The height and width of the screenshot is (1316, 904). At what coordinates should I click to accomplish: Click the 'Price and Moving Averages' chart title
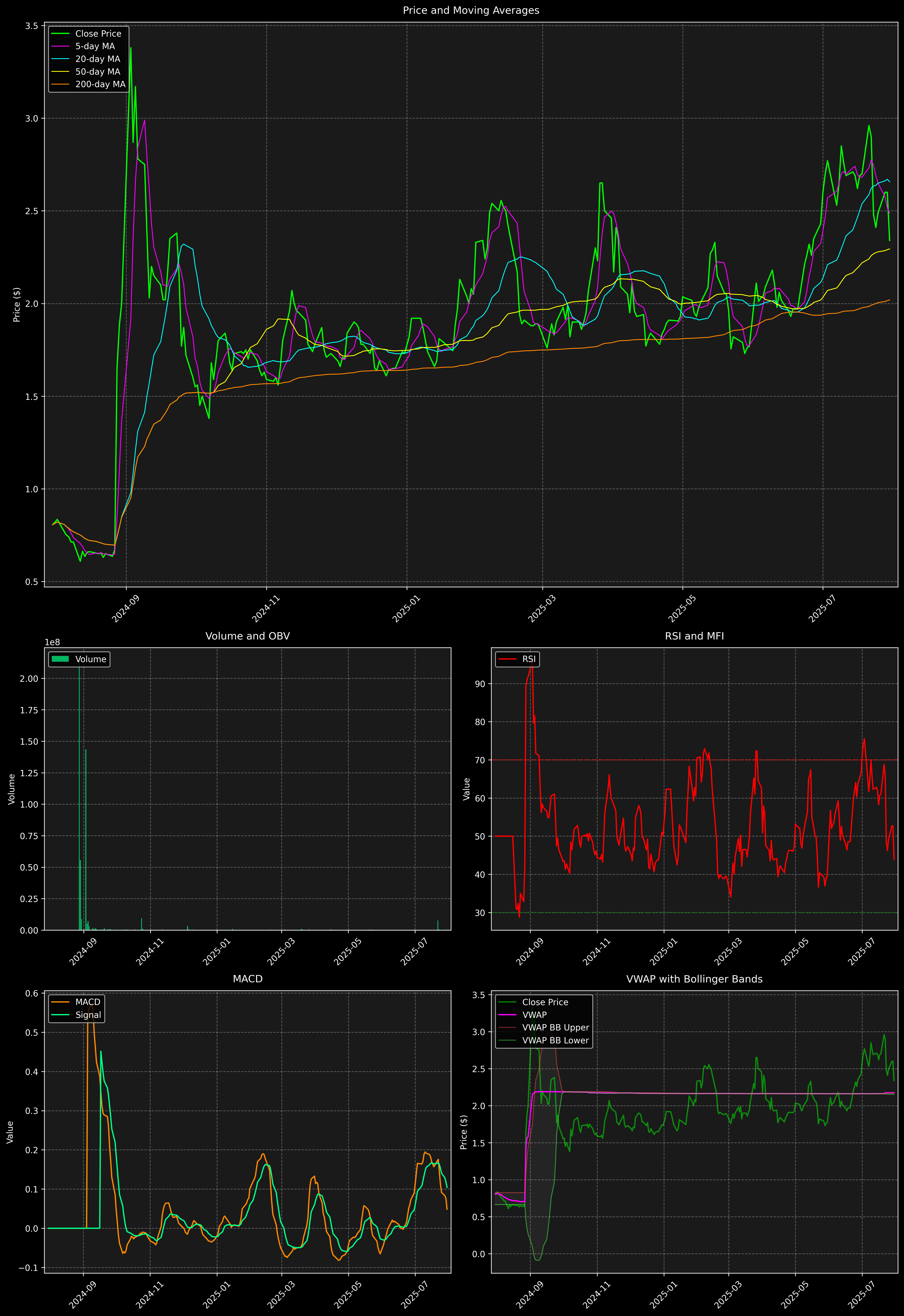click(471, 10)
